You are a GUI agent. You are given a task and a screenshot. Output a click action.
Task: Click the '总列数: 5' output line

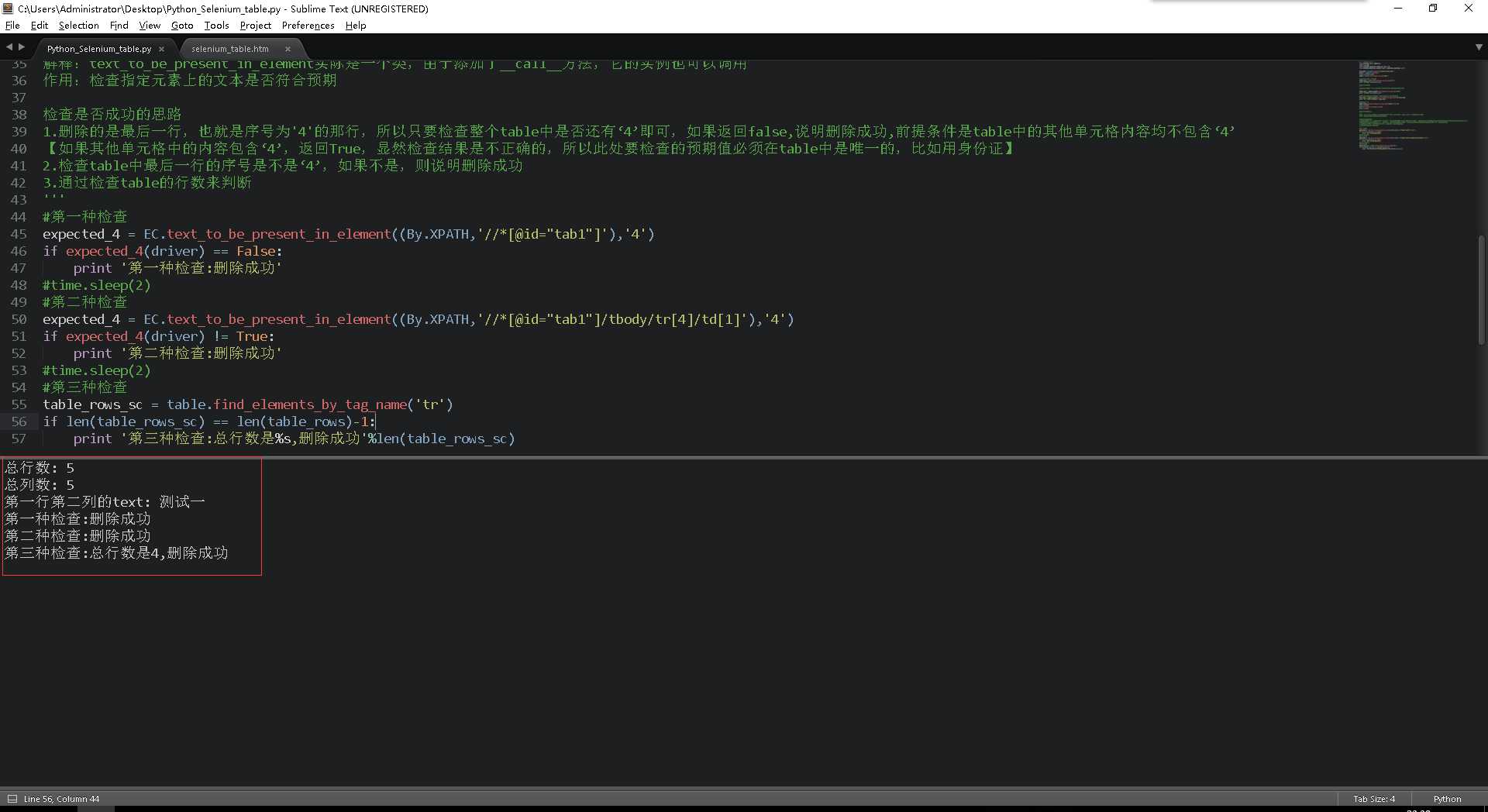pos(40,485)
